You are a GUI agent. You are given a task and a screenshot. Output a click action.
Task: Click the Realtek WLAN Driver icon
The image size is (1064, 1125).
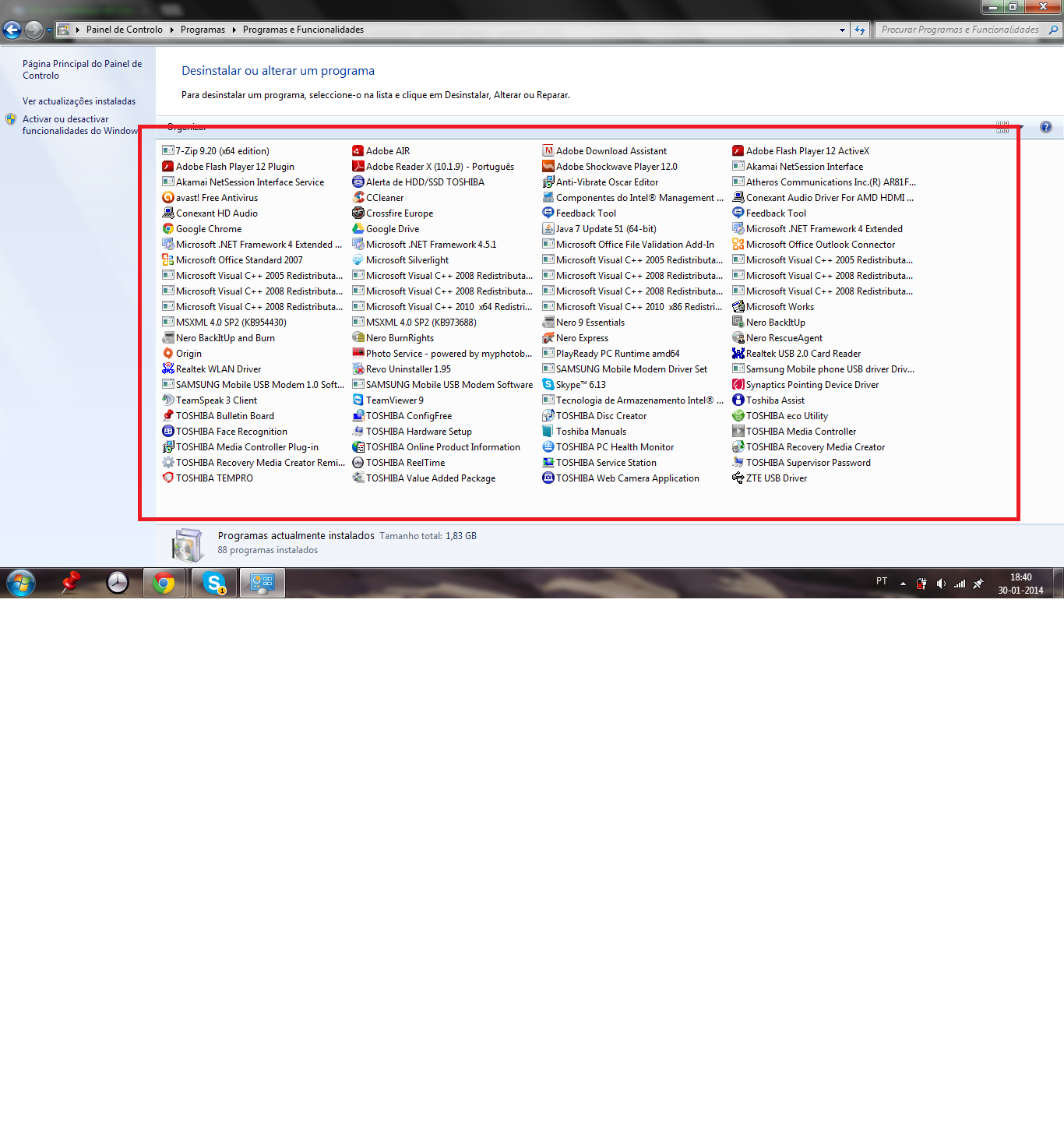point(167,369)
